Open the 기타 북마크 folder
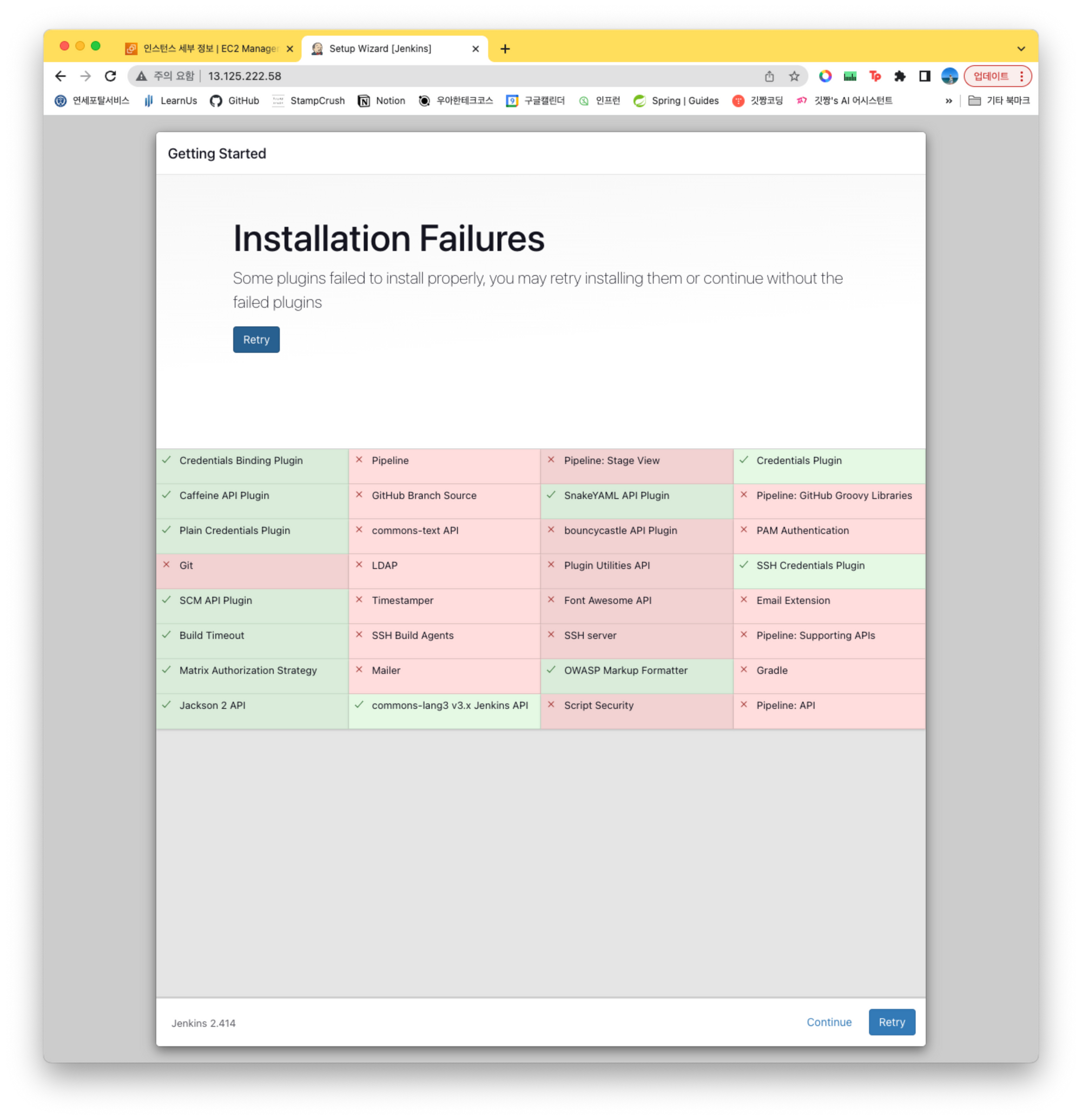Viewport: 1082px width, 1120px height. pyautogui.click(x=999, y=101)
